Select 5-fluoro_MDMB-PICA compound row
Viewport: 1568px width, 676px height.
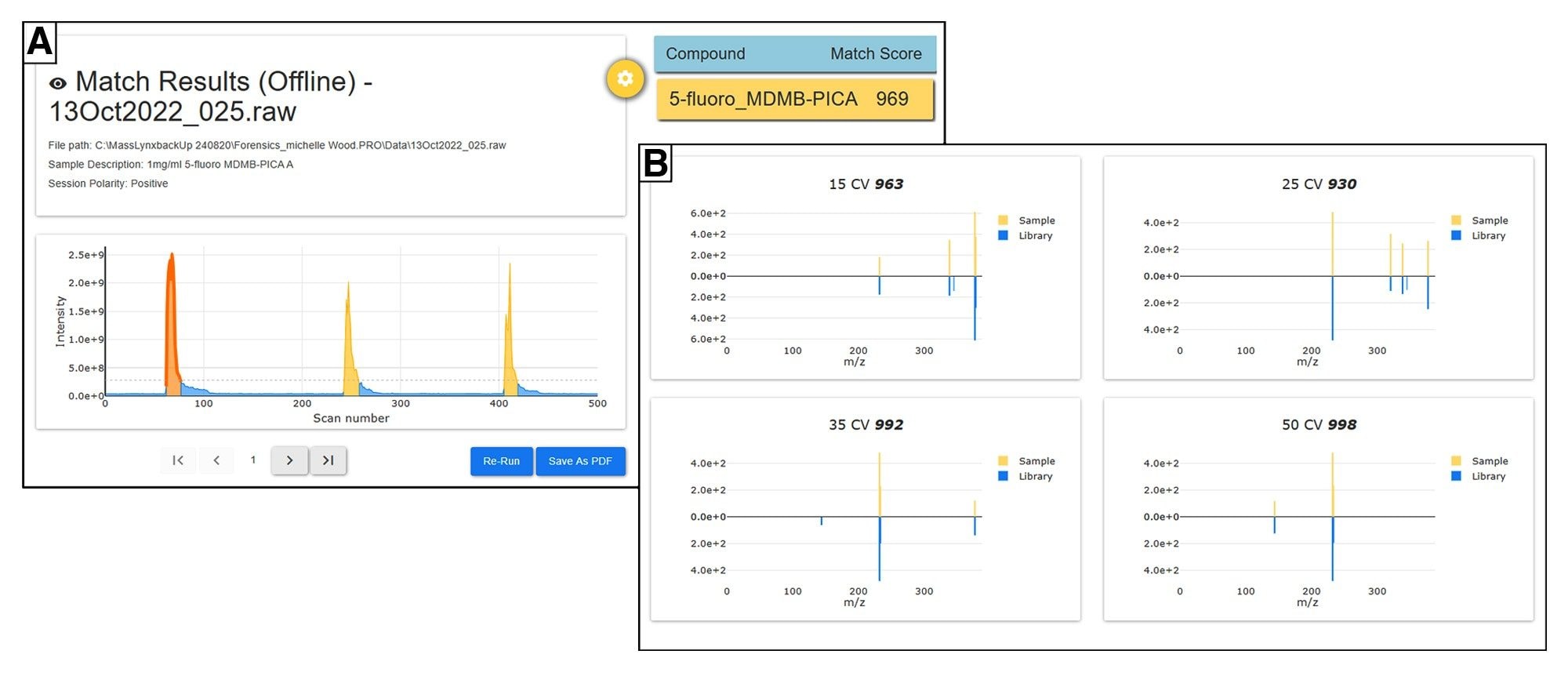click(794, 100)
